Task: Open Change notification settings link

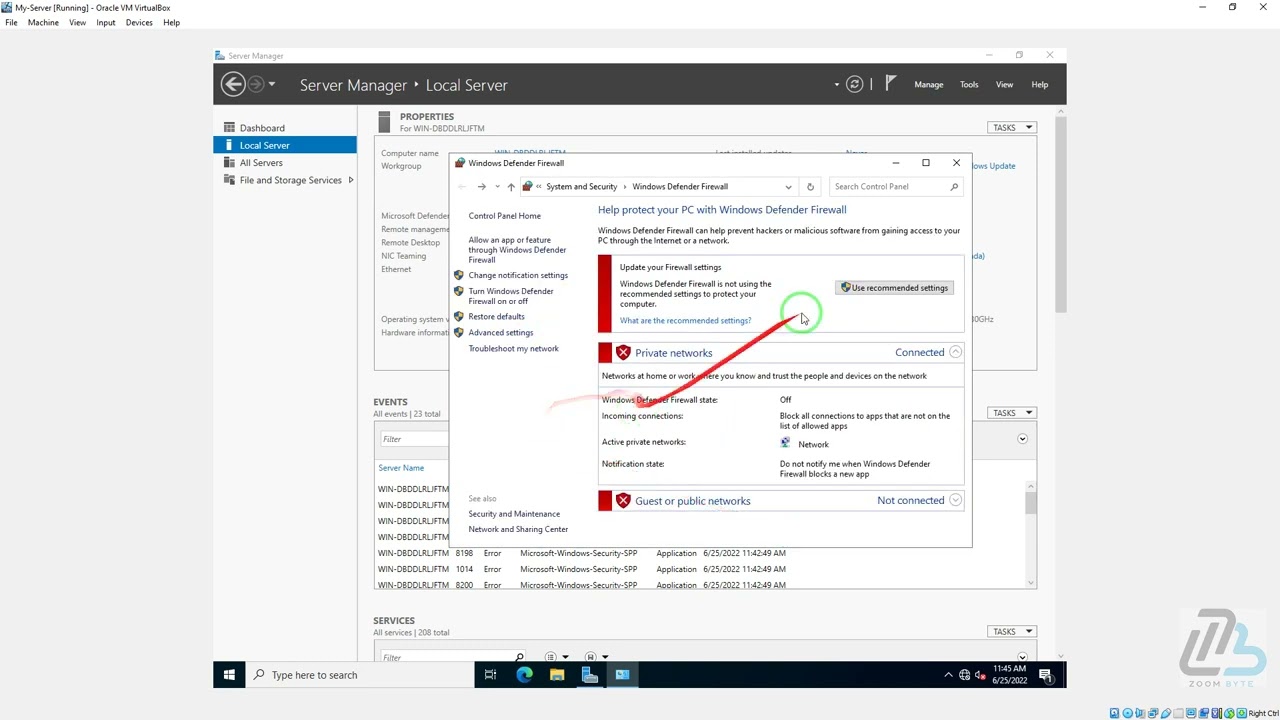Action: click(518, 275)
